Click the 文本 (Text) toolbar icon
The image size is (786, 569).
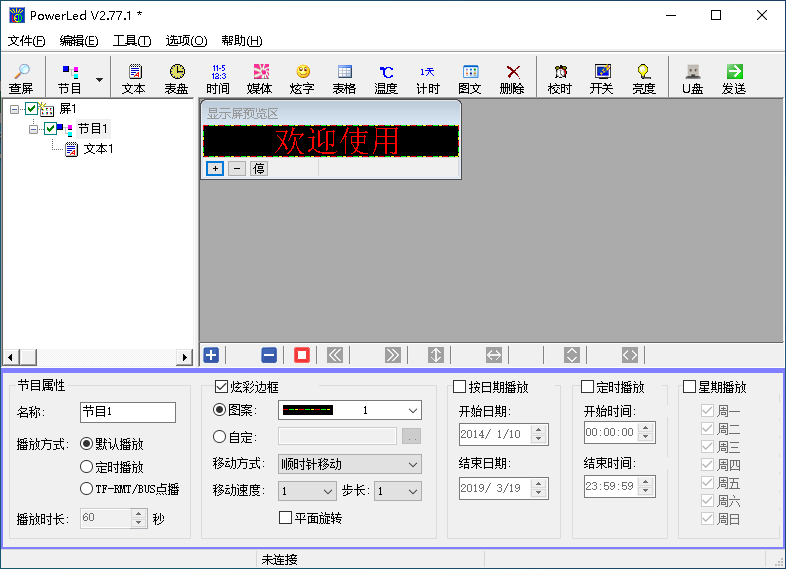click(x=134, y=78)
